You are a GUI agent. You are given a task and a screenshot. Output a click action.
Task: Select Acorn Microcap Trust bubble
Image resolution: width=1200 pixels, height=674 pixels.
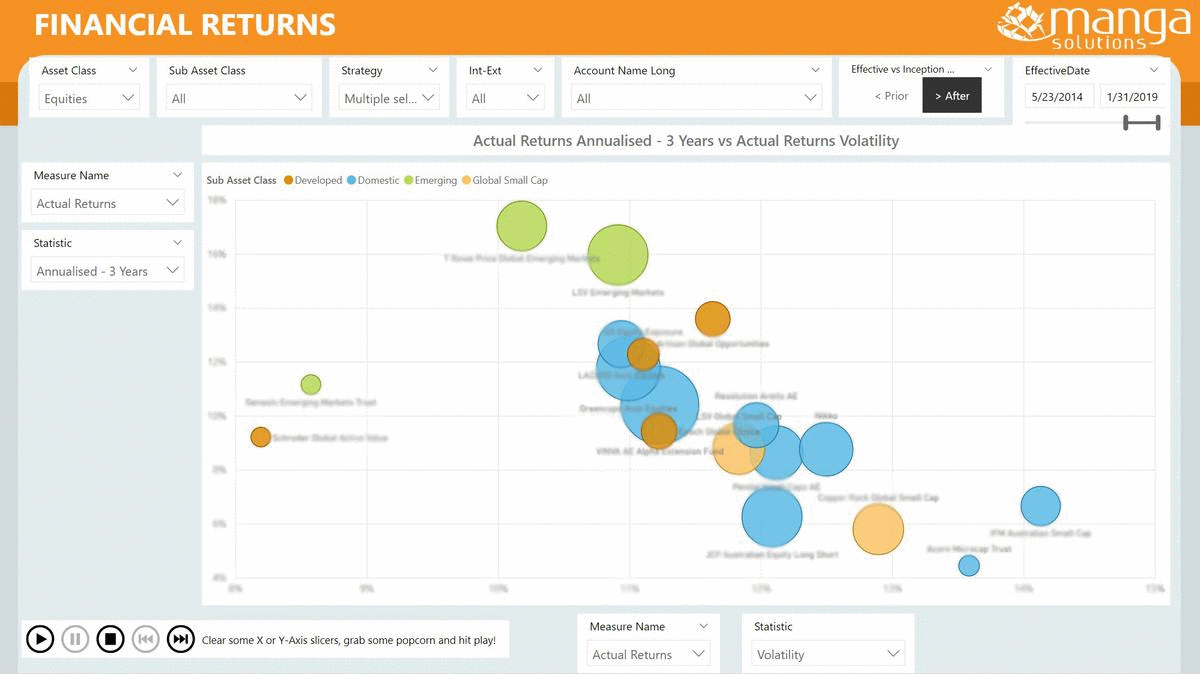click(968, 566)
